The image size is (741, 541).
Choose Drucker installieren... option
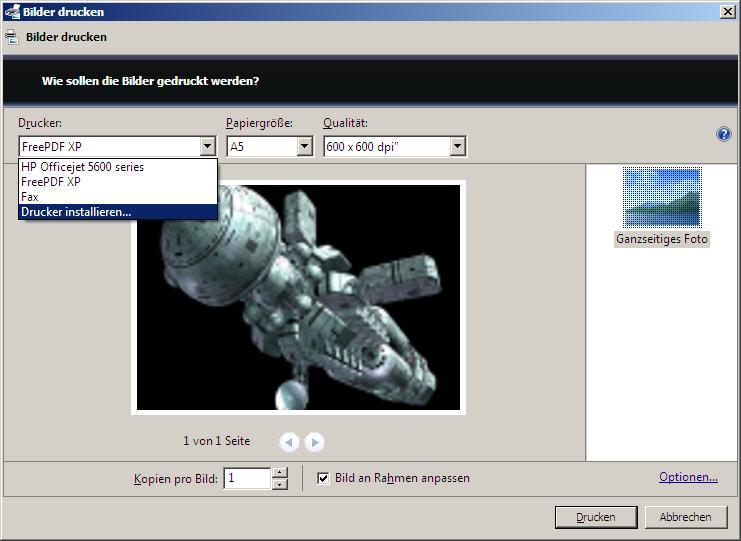(76, 212)
